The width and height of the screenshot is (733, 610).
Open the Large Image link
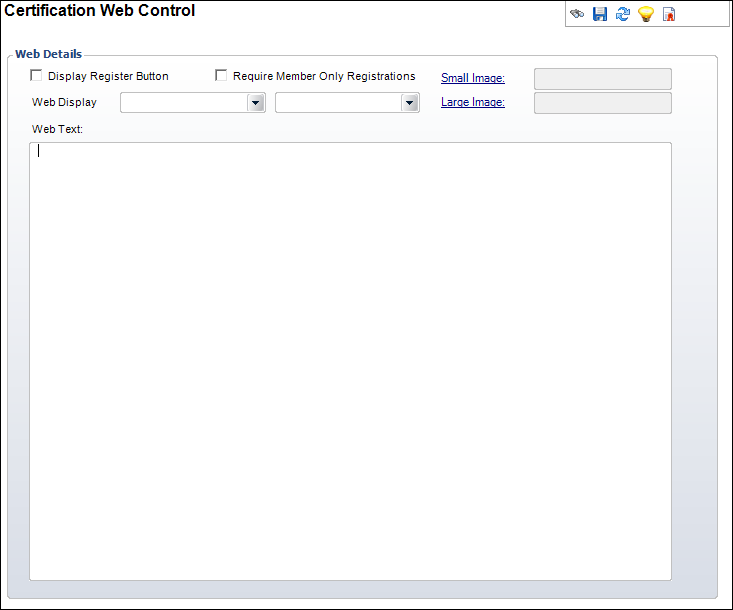pos(473,102)
